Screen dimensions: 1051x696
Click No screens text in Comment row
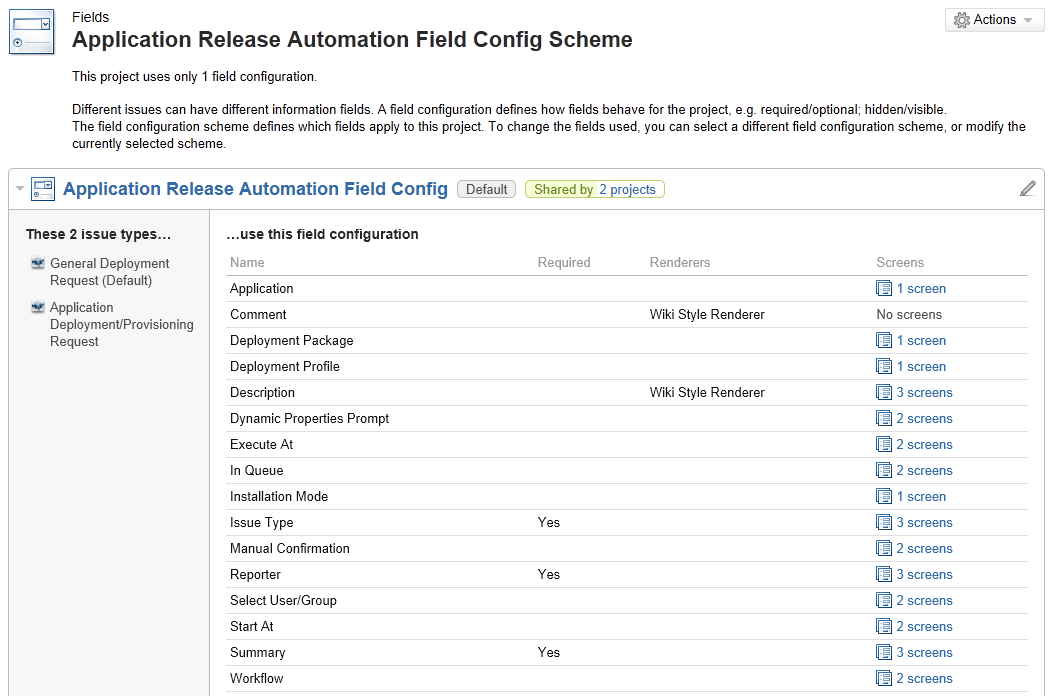tap(909, 314)
